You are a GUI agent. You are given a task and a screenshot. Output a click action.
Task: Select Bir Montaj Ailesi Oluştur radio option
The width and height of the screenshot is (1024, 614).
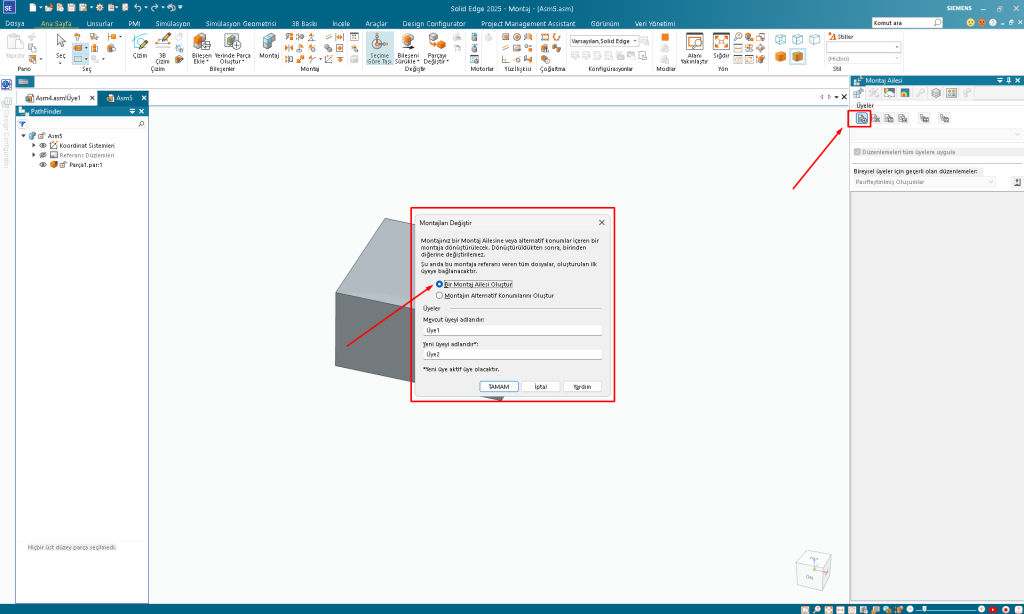coord(440,284)
